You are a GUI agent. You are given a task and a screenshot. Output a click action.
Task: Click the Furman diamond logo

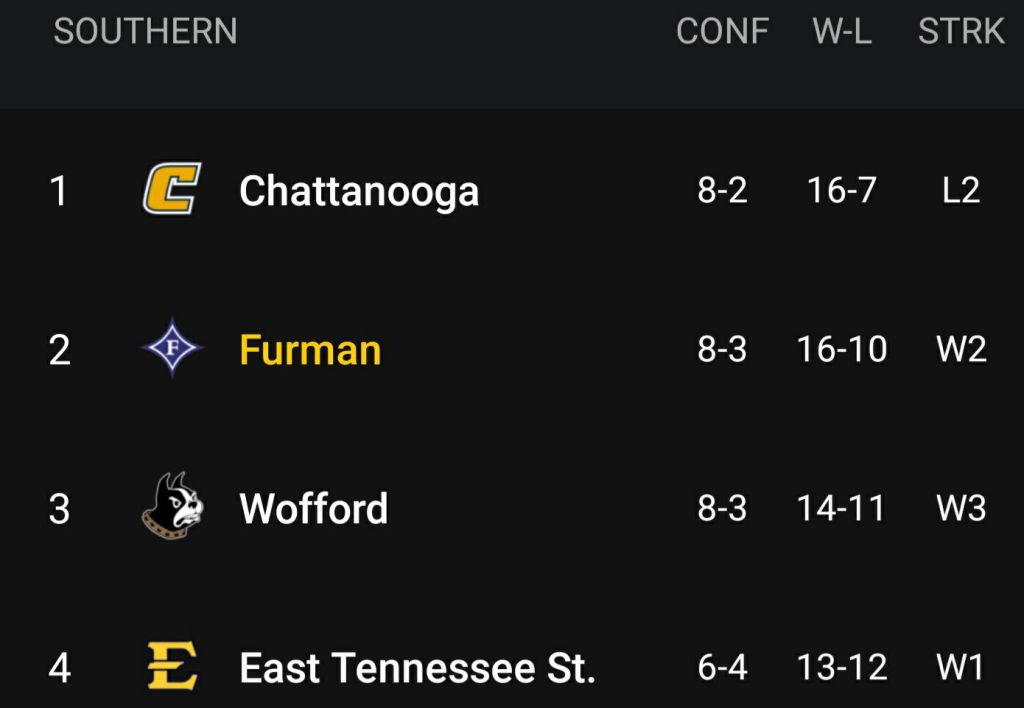(x=172, y=349)
